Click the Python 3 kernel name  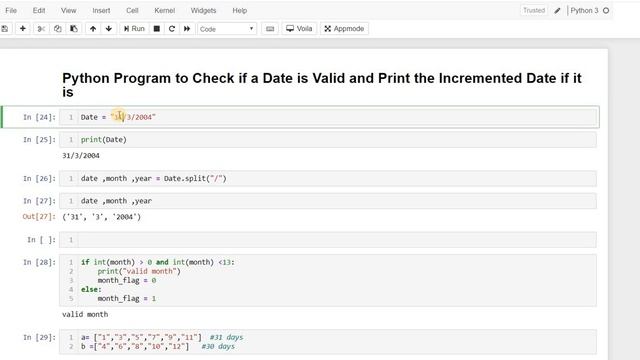tap(584, 11)
